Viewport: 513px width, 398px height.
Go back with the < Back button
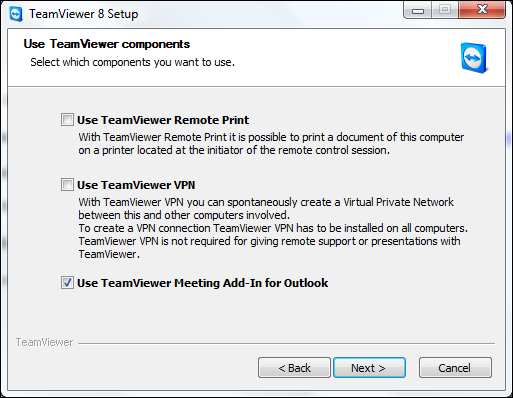click(294, 368)
